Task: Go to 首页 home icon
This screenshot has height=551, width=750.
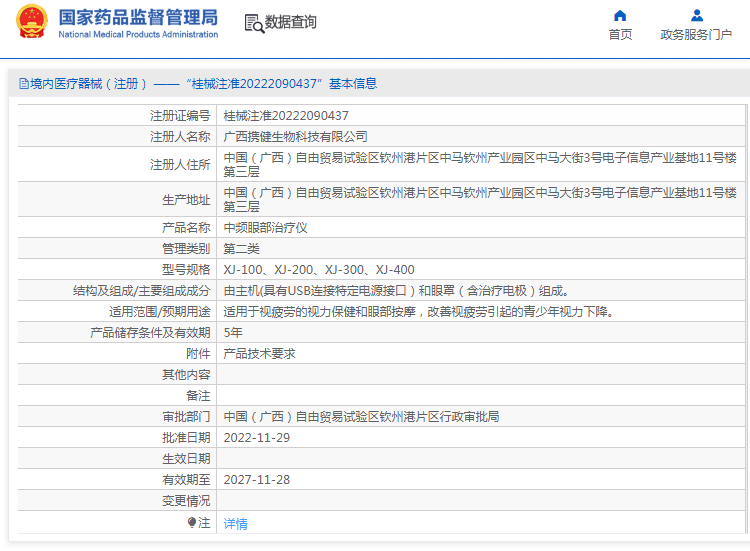Action: click(x=620, y=16)
